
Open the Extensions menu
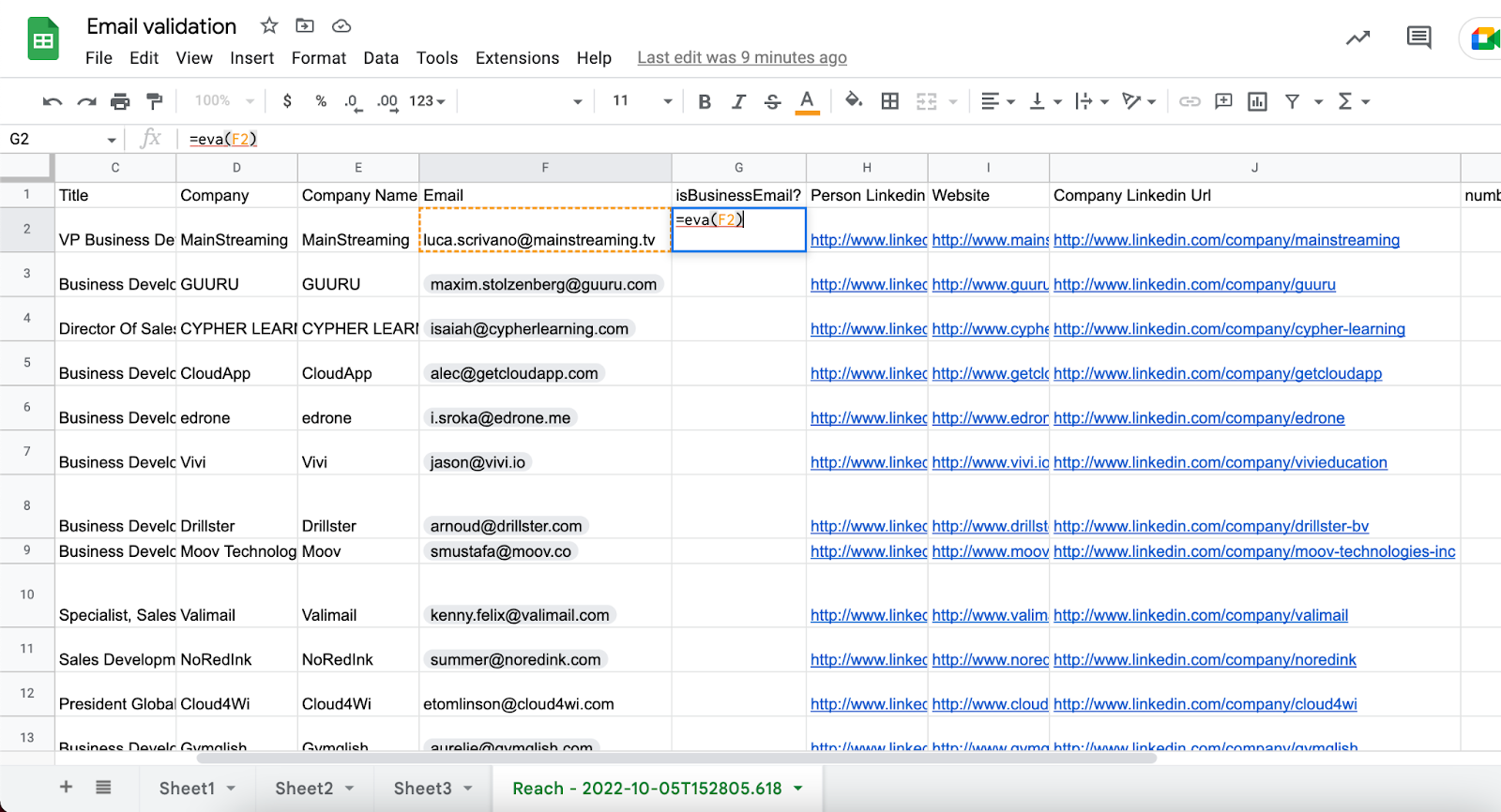pyautogui.click(x=517, y=58)
